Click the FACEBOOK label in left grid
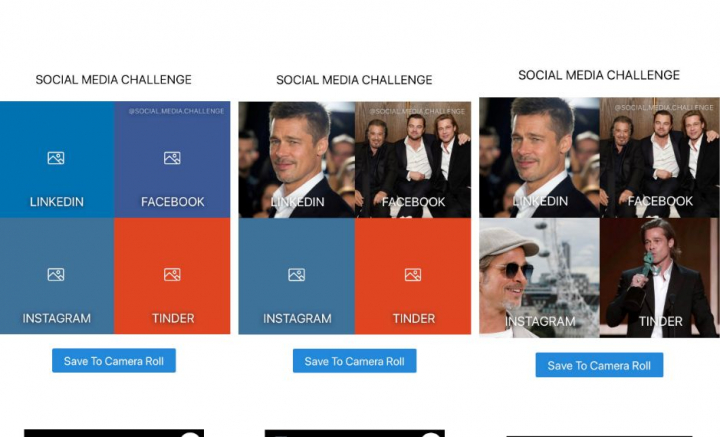 tap(173, 202)
